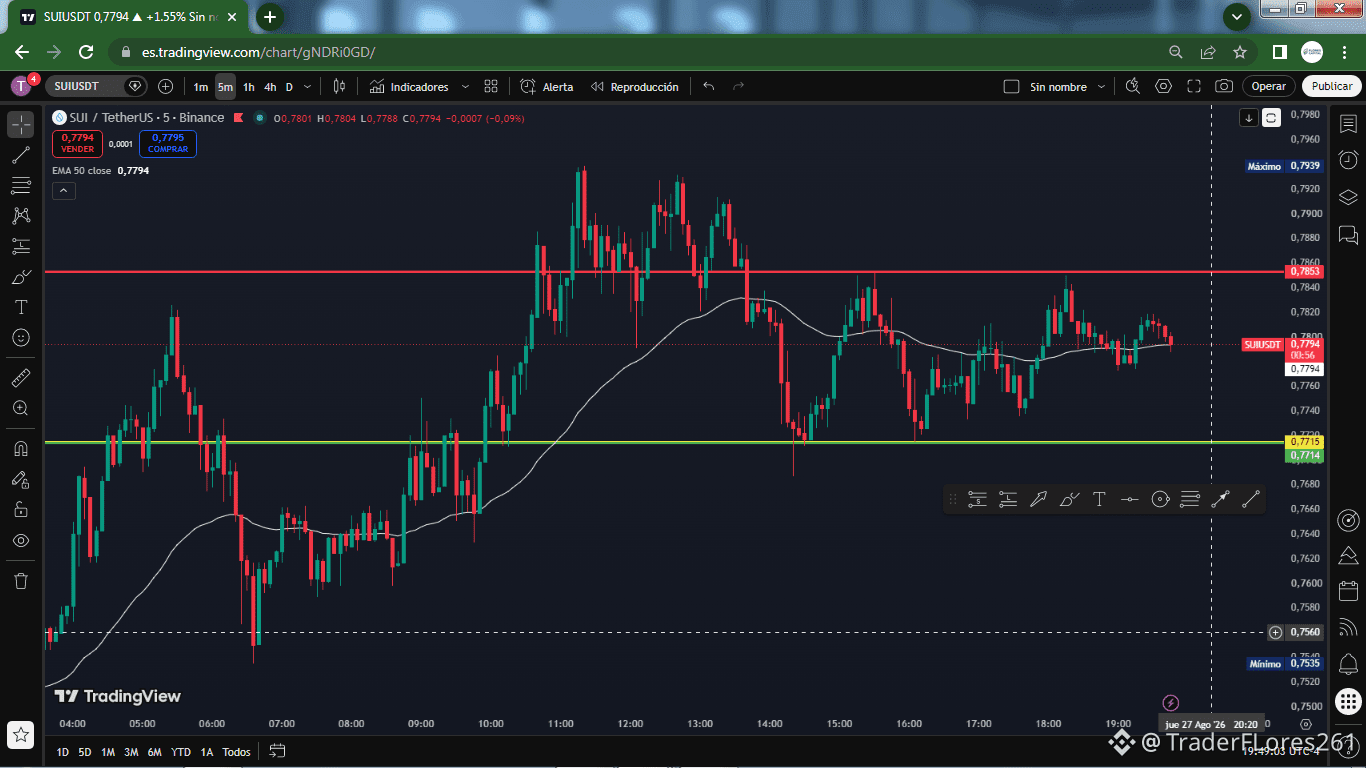1366x768 pixels.
Task: Click the blue COMPRAR buy button
Action: pyautogui.click(x=168, y=144)
